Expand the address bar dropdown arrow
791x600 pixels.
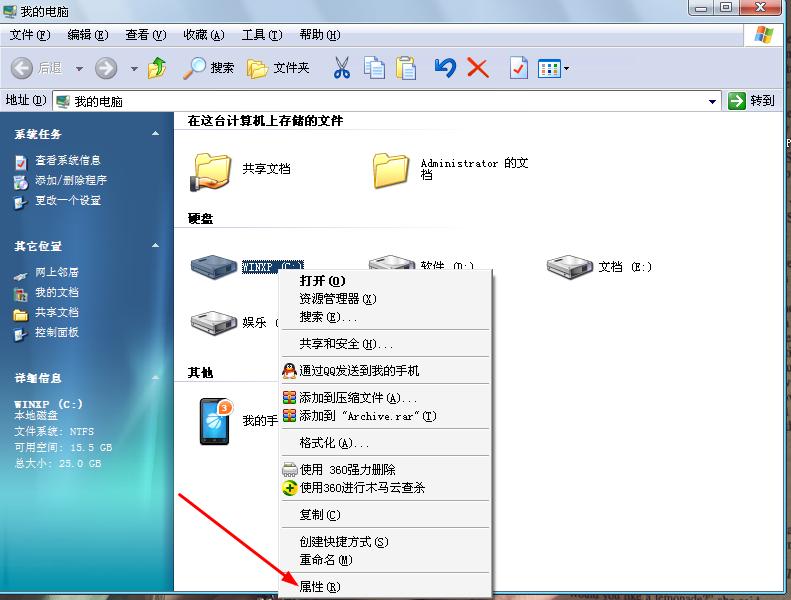click(x=713, y=101)
